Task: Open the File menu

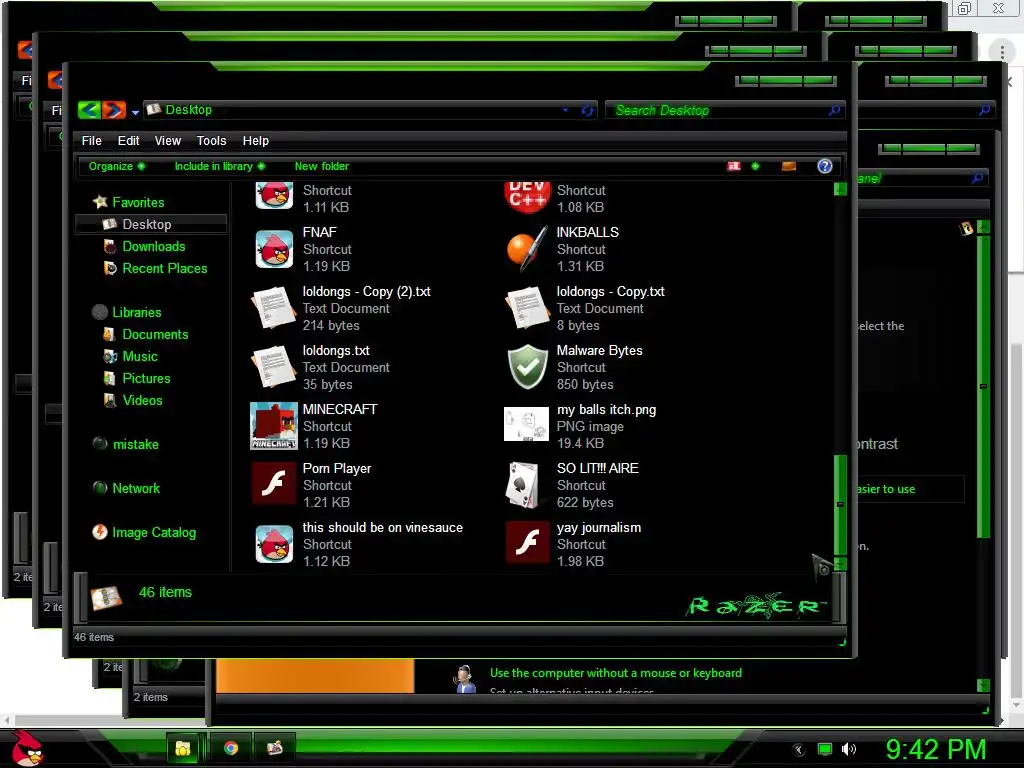Action: point(91,140)
